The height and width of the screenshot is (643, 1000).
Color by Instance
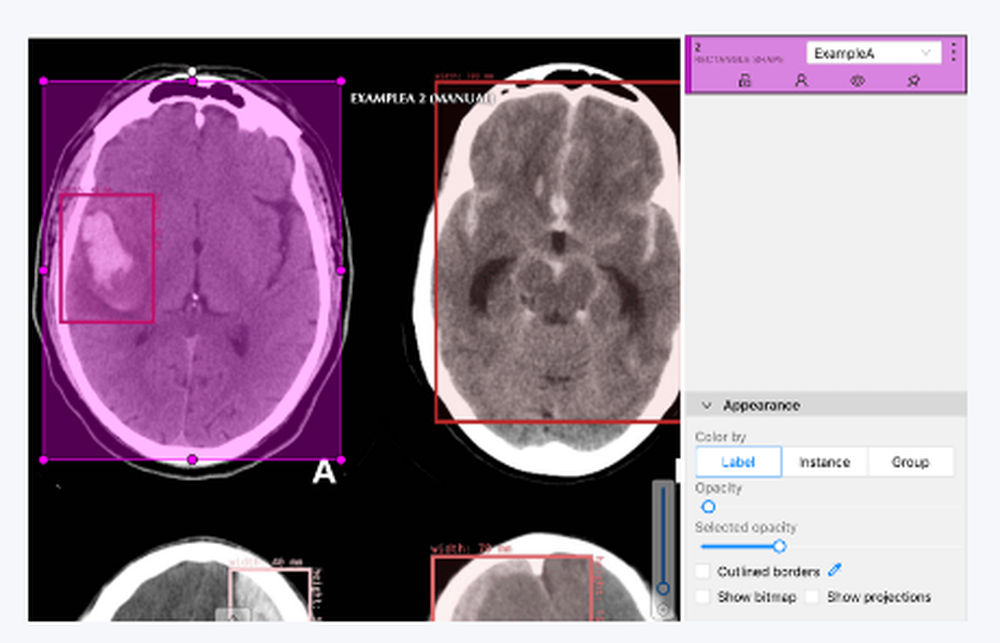[x=825, y=462]
